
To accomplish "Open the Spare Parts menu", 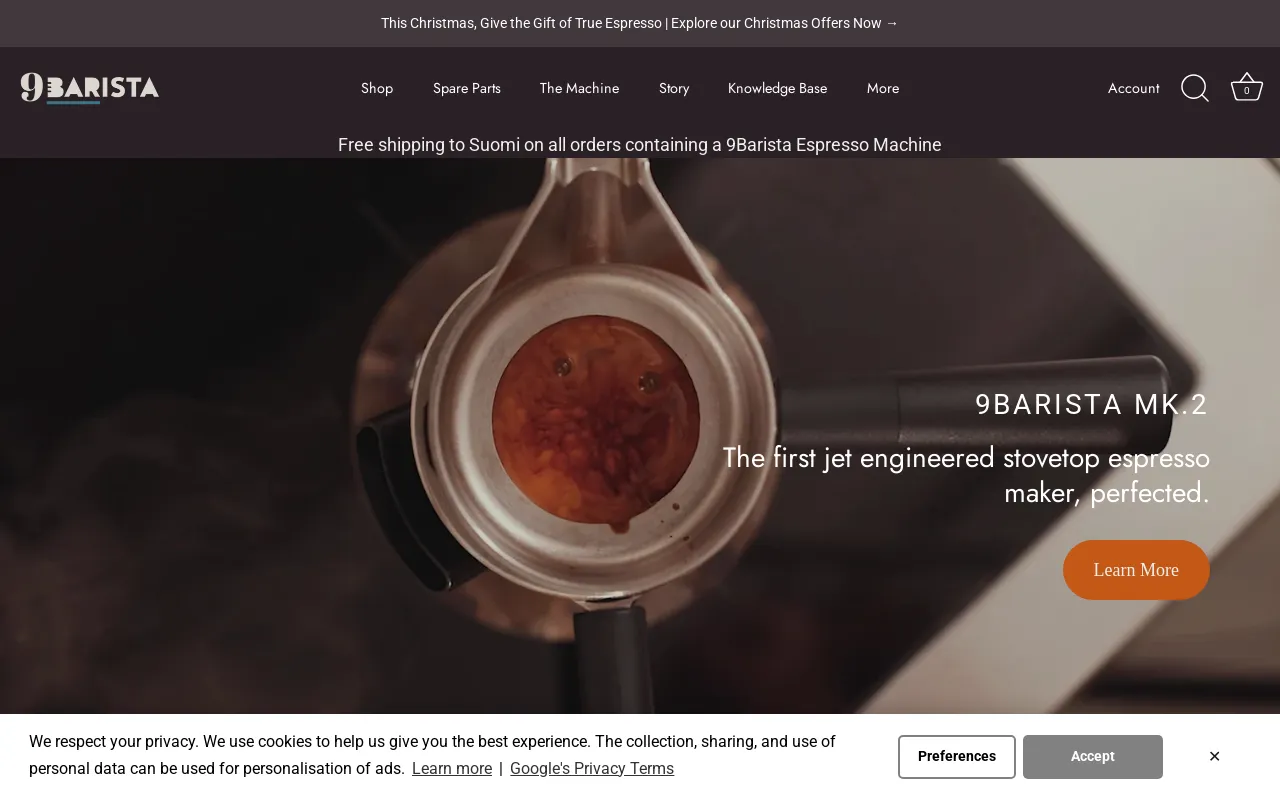I will [466, 88].
